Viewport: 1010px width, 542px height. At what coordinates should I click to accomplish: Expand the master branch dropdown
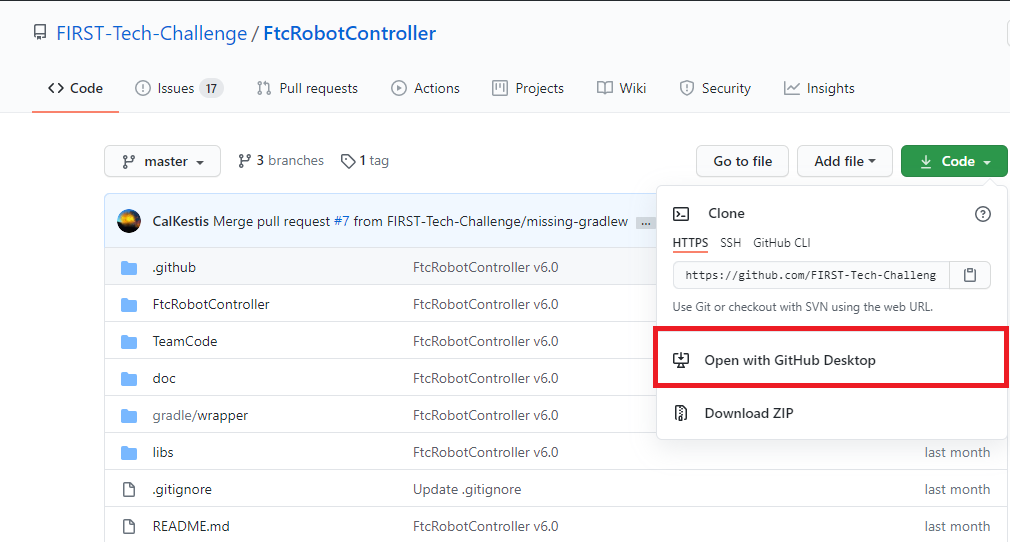[162, 161]
